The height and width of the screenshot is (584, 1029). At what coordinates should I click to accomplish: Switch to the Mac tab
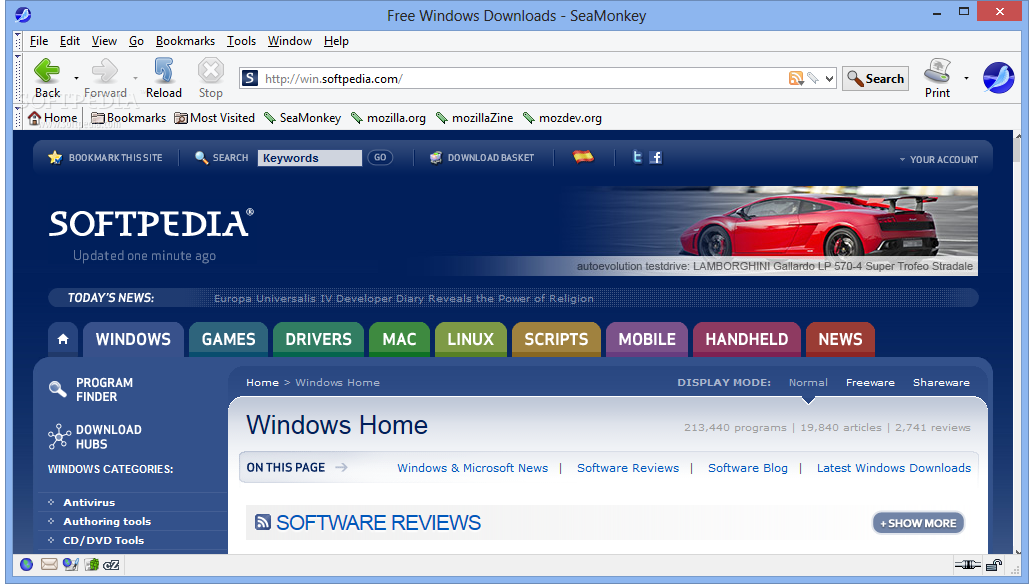click(399, 339)
